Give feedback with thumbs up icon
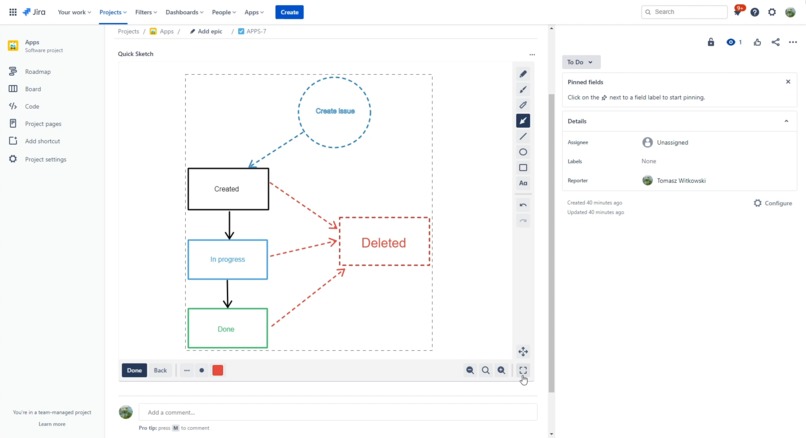This screenshot has width=806, height=438. pyautogui.click(x=757, y=42)
